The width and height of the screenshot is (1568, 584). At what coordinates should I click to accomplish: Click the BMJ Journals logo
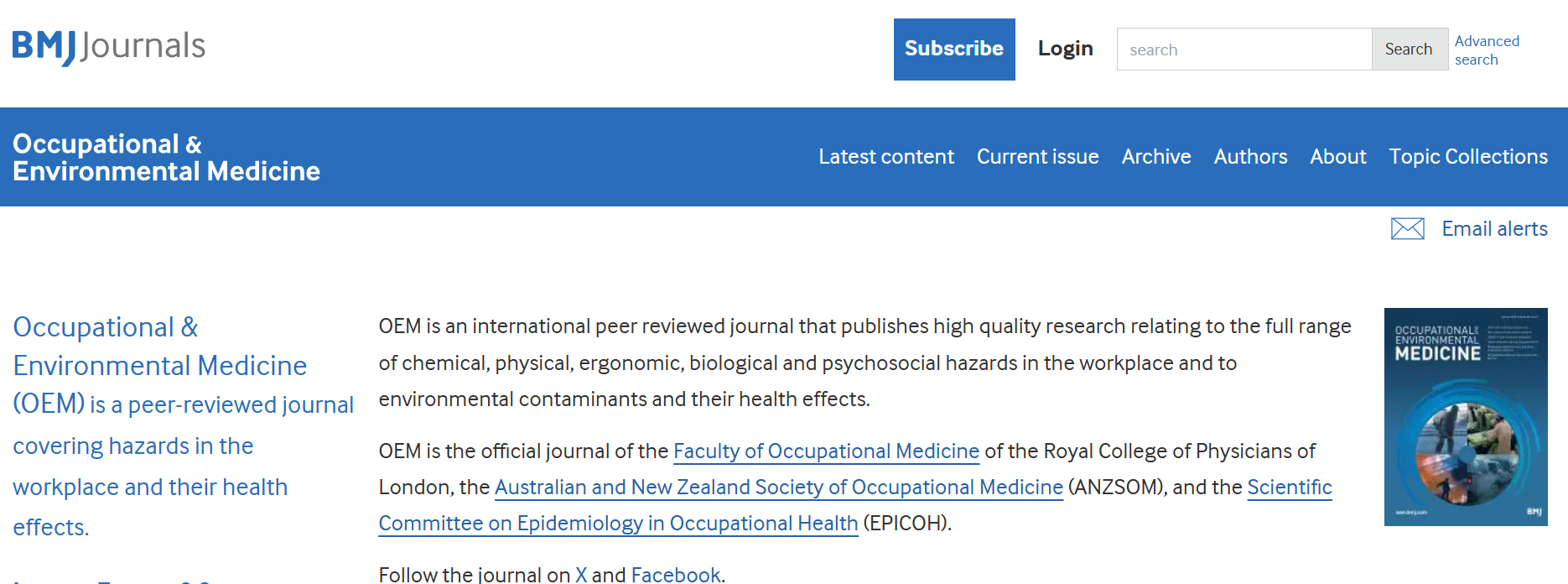coord(109,46)
